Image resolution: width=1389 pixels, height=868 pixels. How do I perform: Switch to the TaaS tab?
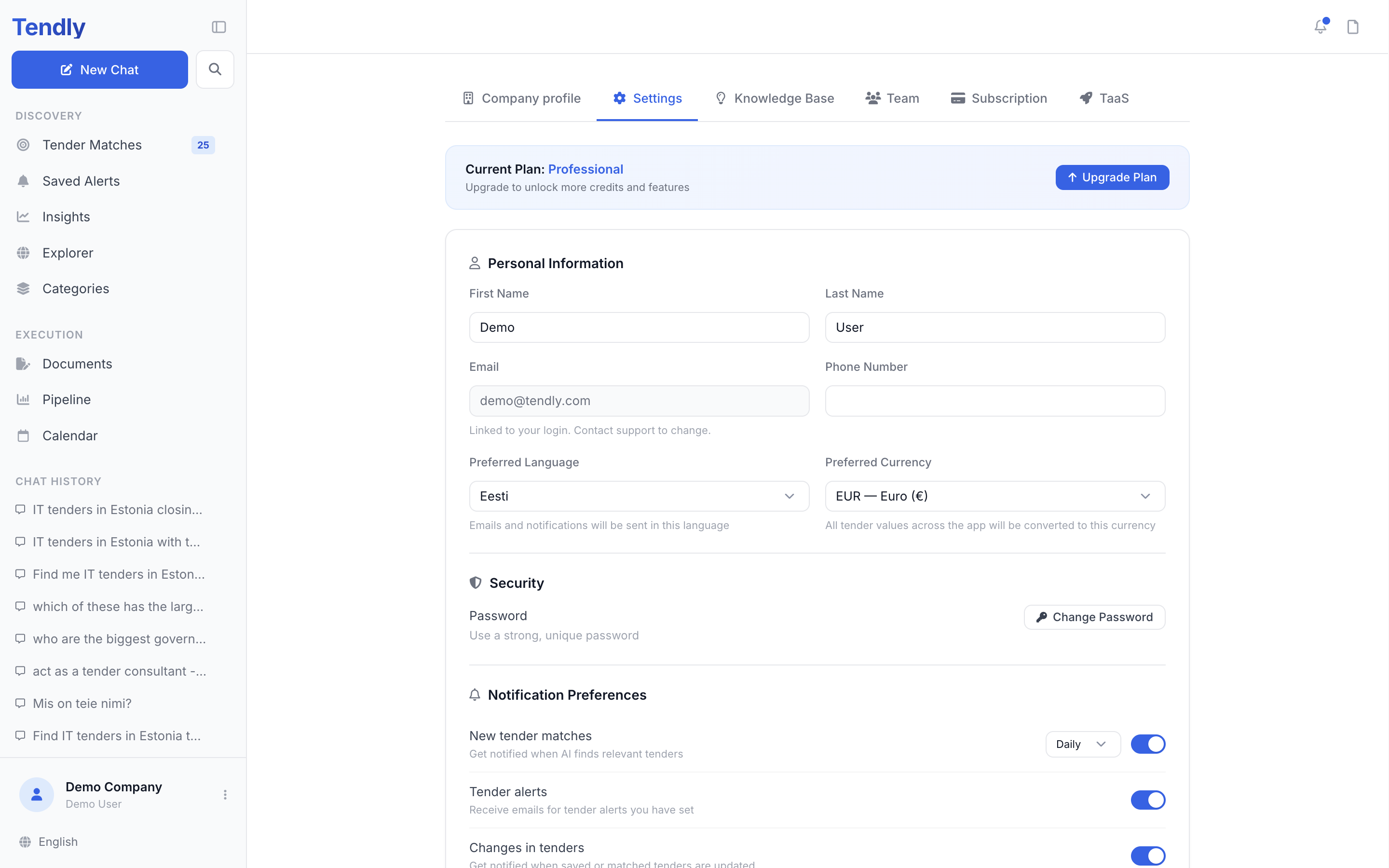pos(1104,98)
